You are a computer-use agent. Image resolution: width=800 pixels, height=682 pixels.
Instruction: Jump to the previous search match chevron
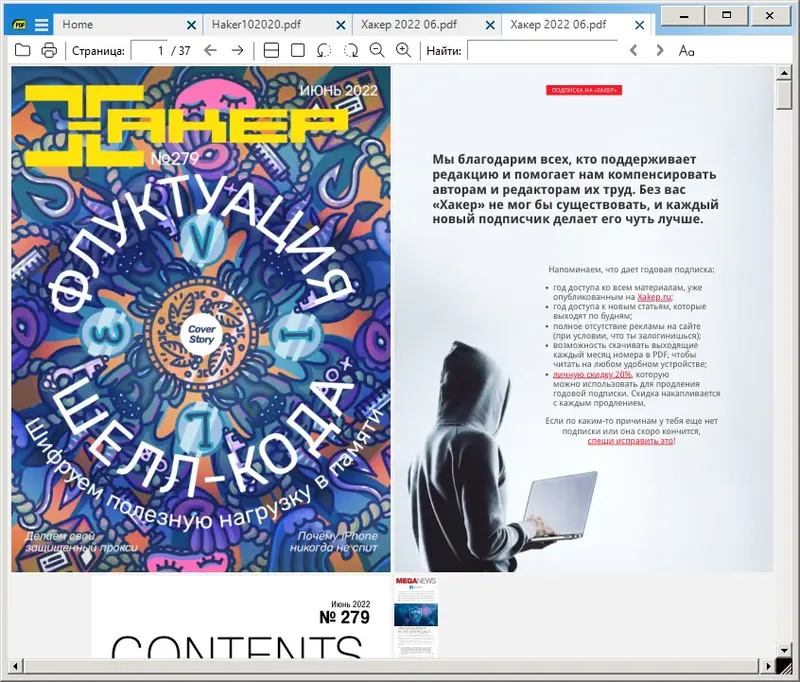click(x=633, y=48)
